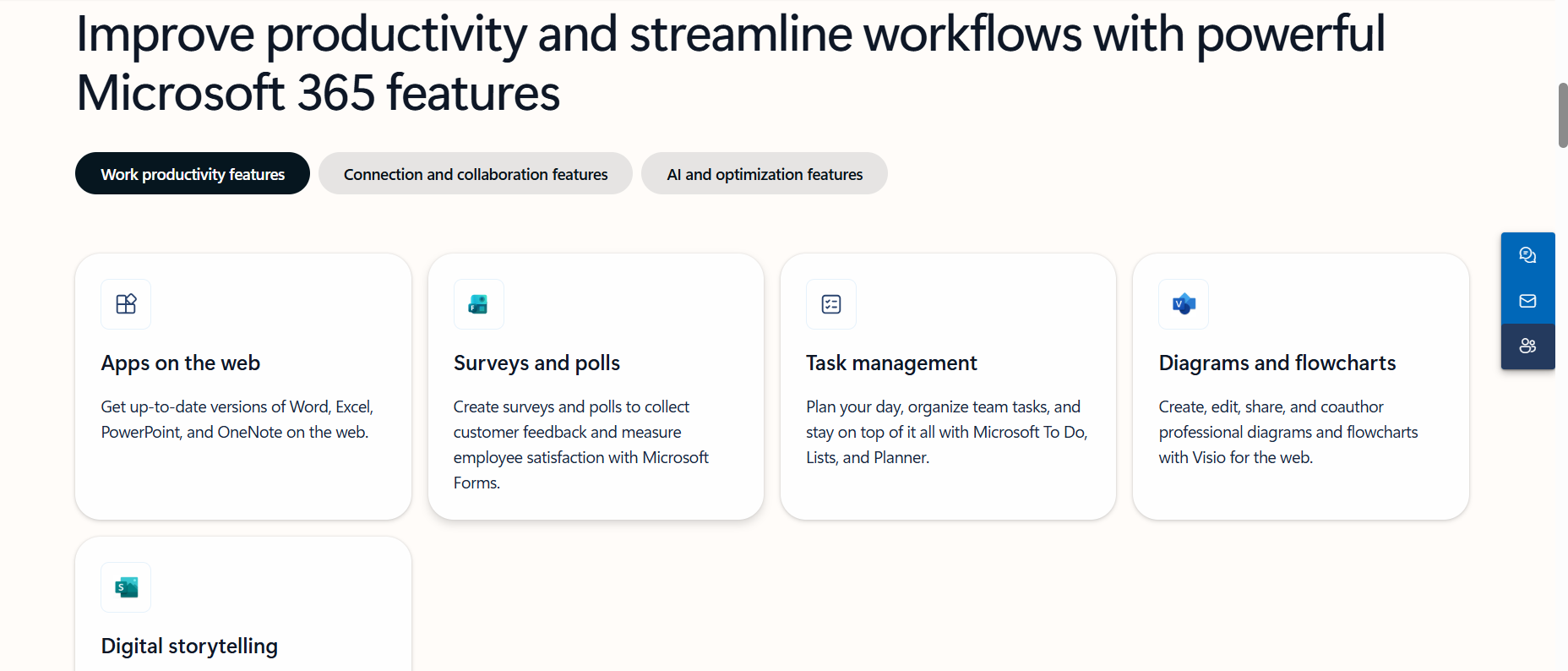Click the Apps on the web grid icon
Screen dimensions: 1568x671
(126, 304)
